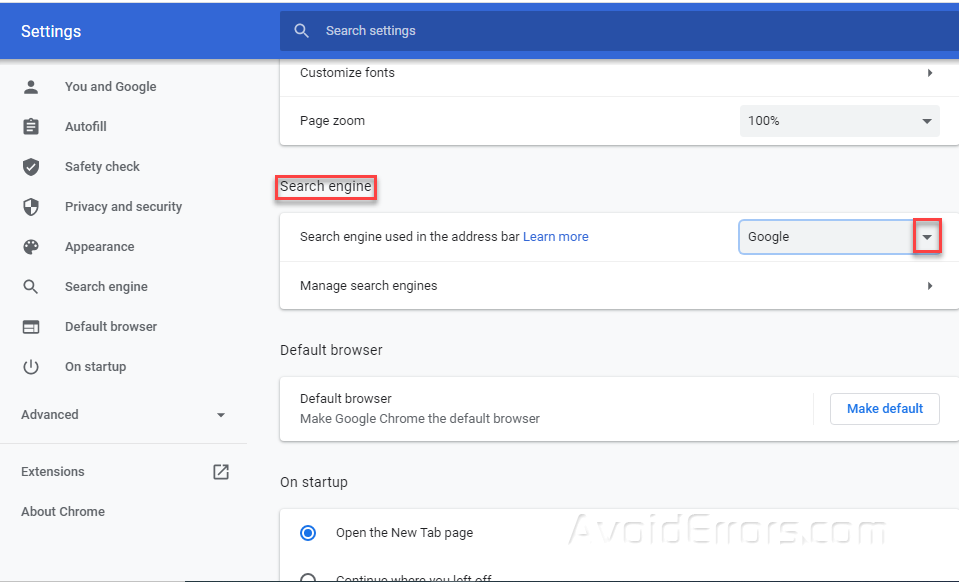Select Open the New Tab page radio

(308, 533)
